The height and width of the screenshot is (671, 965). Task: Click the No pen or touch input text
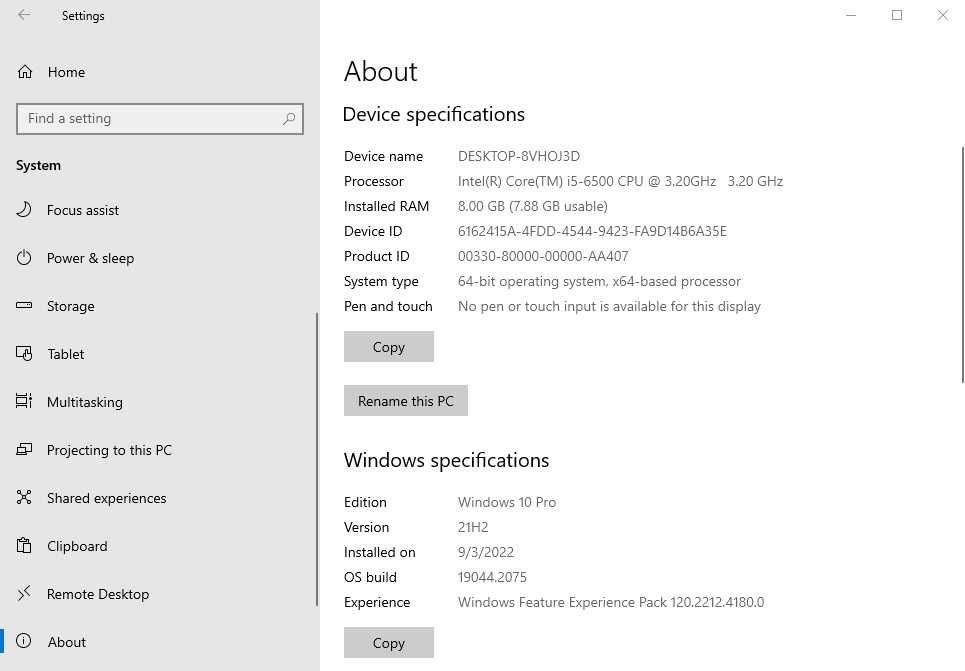click(x=609, y=307)
